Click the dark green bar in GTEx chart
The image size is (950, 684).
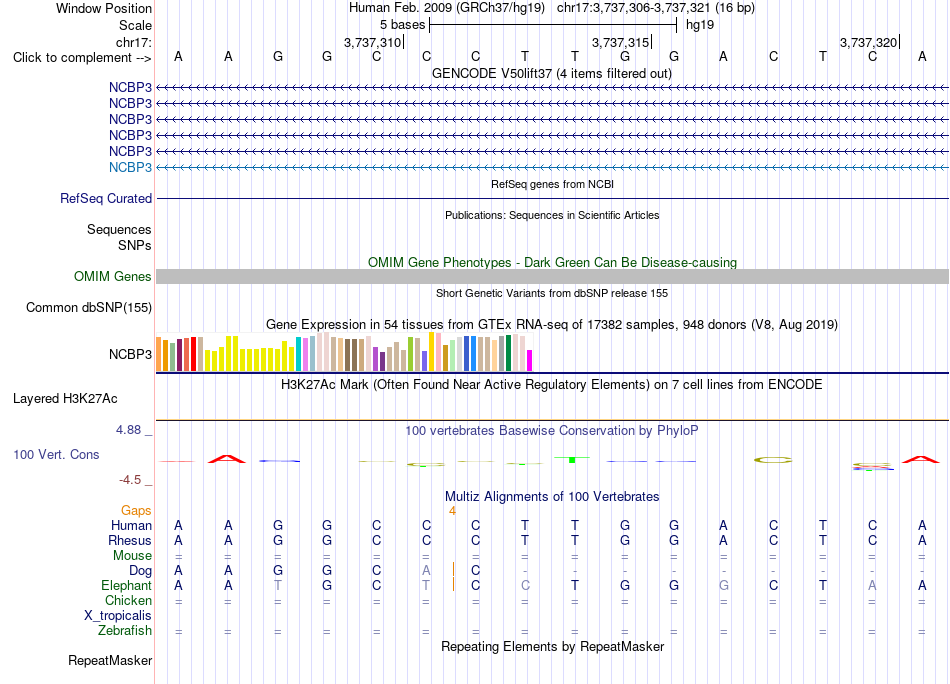point(508,353)
